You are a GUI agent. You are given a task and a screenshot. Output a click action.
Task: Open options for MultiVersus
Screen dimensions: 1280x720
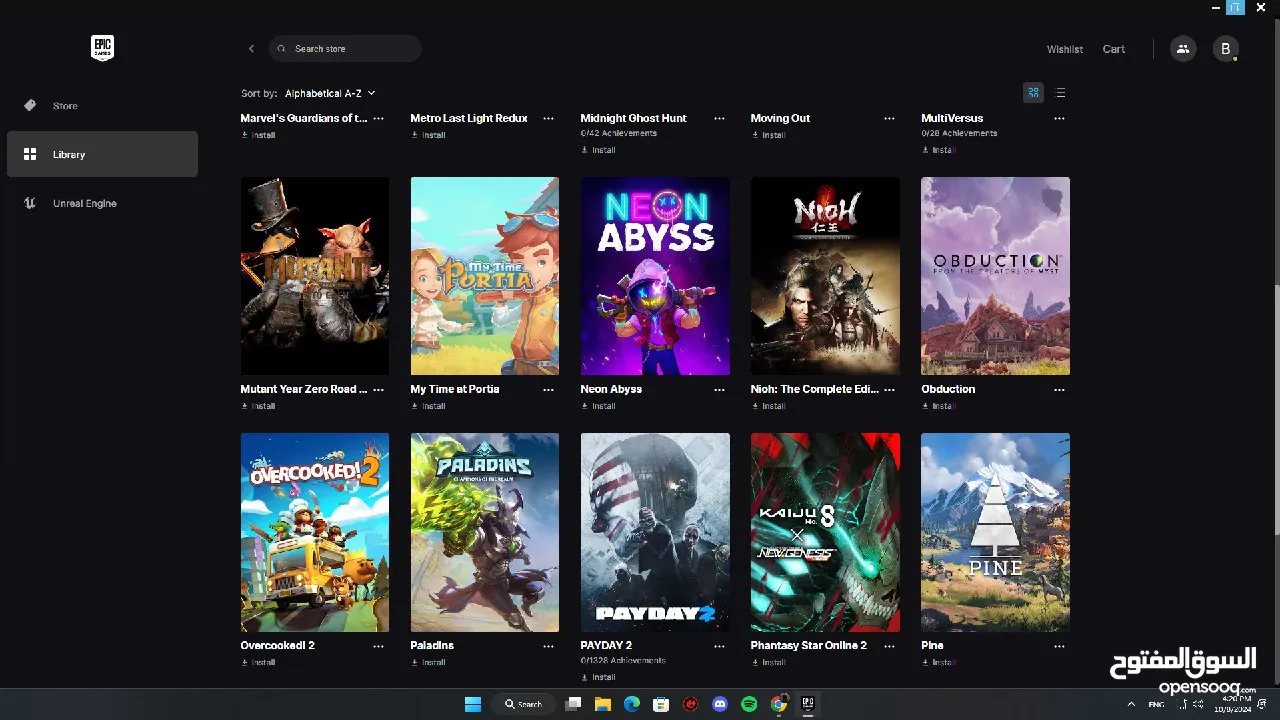click(x=1059, y=118)
